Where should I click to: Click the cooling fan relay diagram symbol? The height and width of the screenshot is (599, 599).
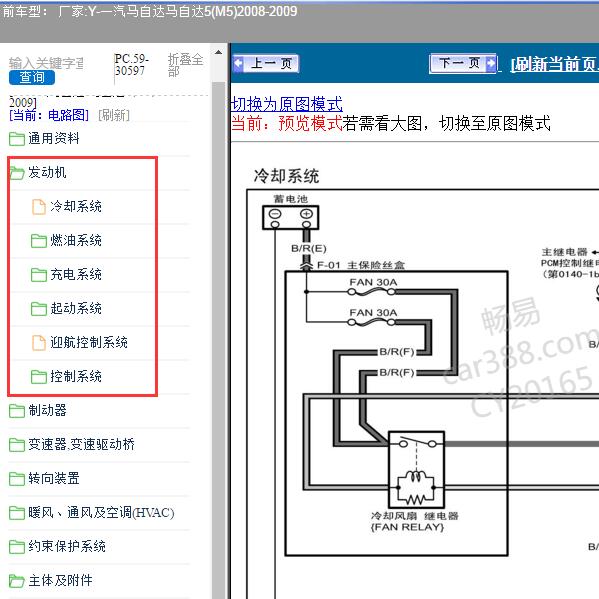point(416,469)
